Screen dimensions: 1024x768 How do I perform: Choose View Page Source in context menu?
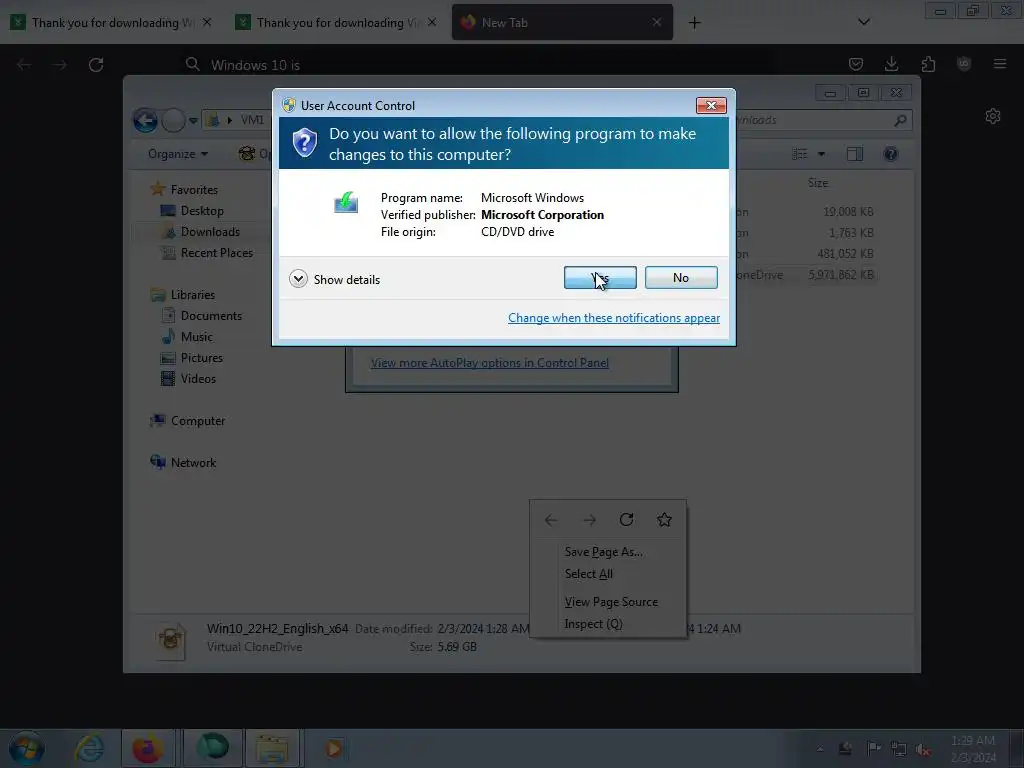tap(611, 602)
